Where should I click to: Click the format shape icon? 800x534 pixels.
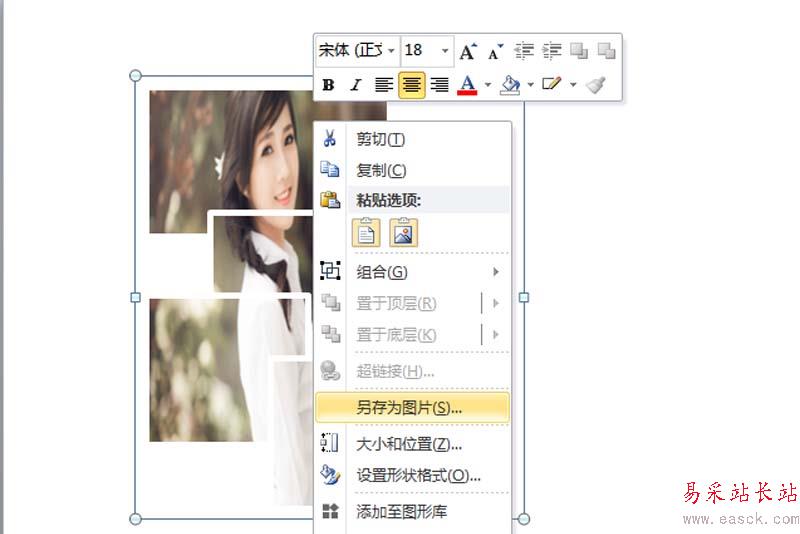330,474
